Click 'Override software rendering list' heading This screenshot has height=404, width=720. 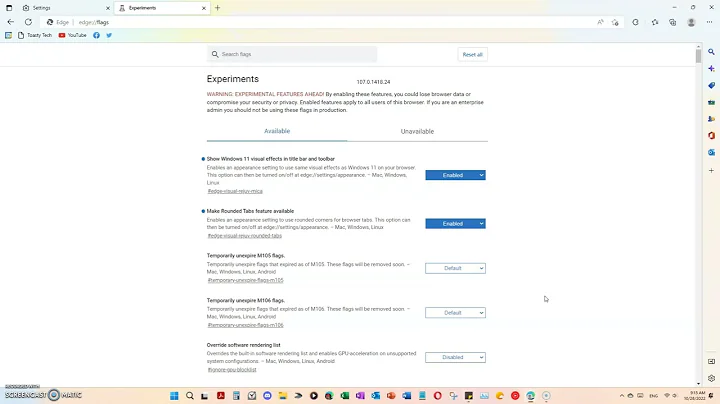pyautogui.click(x=243, y=345)
